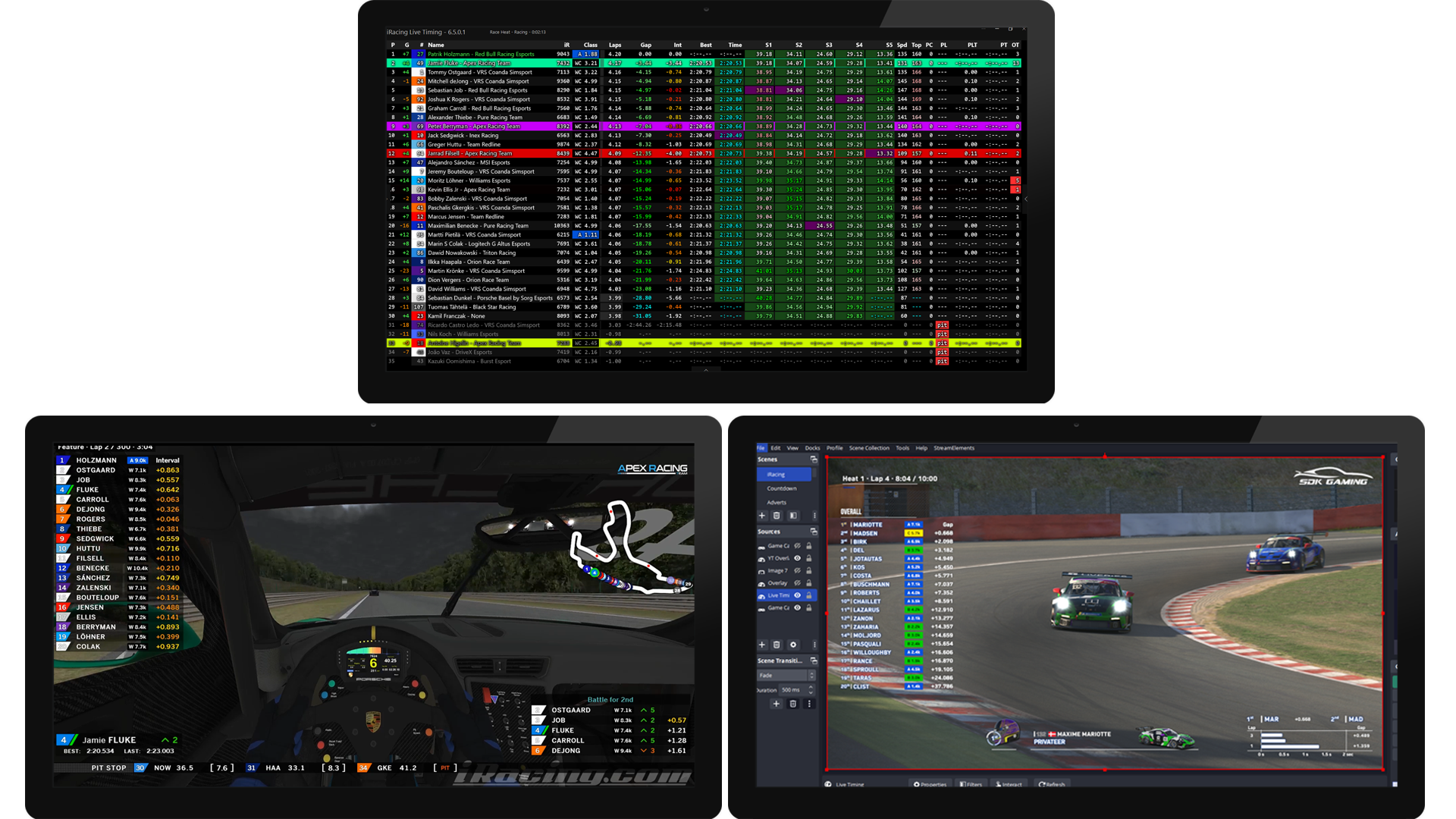Expand the right-edge chevron of Live Timing
Viewport: 1456px width, 819px height.
tap(1025, 199)
